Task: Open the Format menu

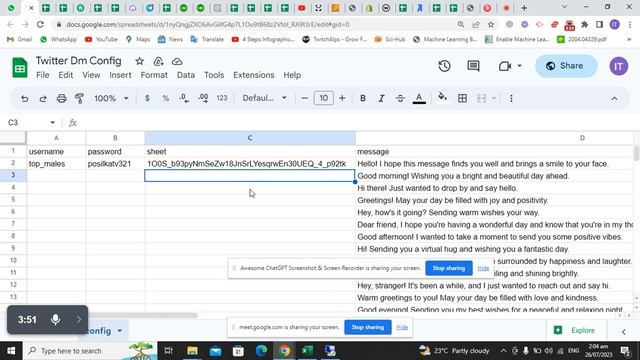Action: tap(154, 75)
